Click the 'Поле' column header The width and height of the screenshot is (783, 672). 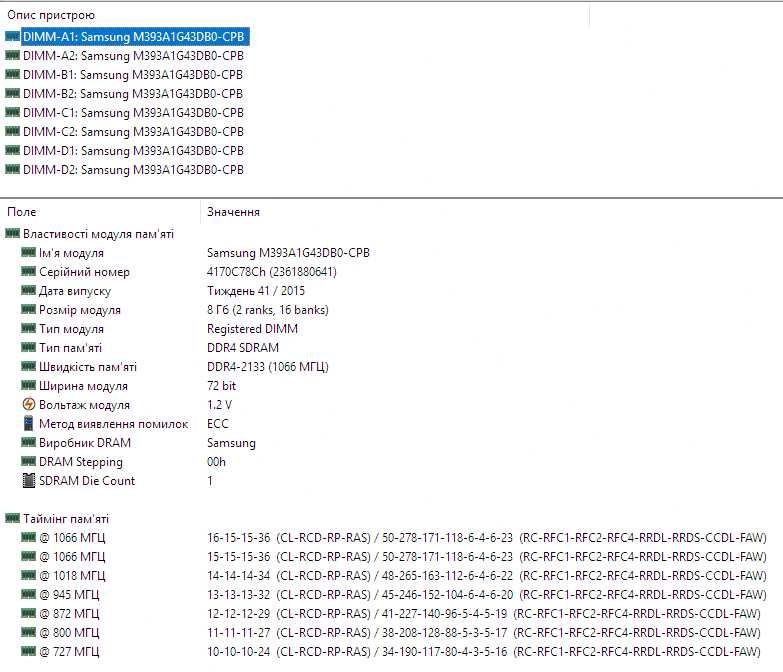click(21, 212)
